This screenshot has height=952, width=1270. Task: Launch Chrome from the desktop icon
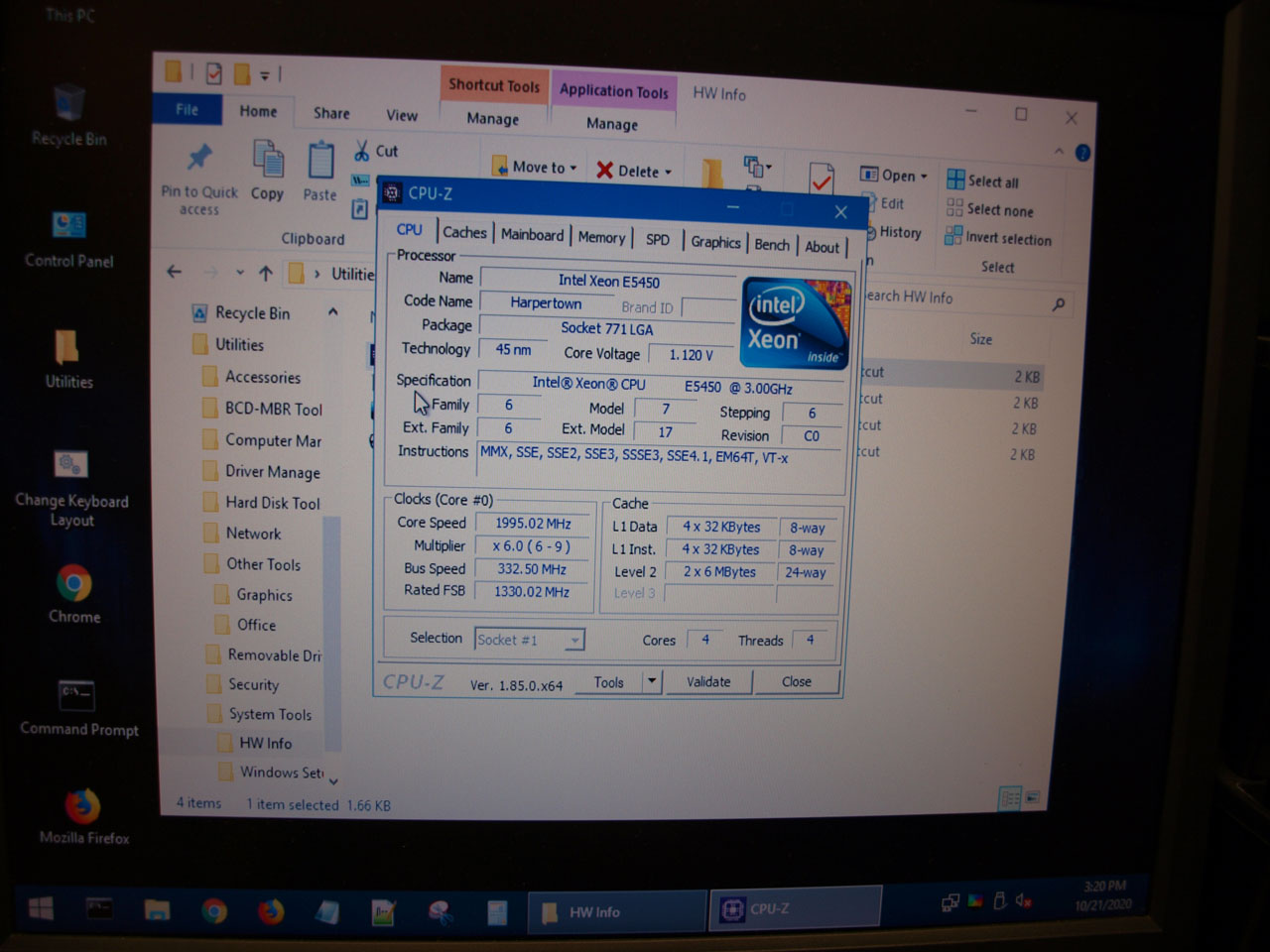[x=73, y=593]
